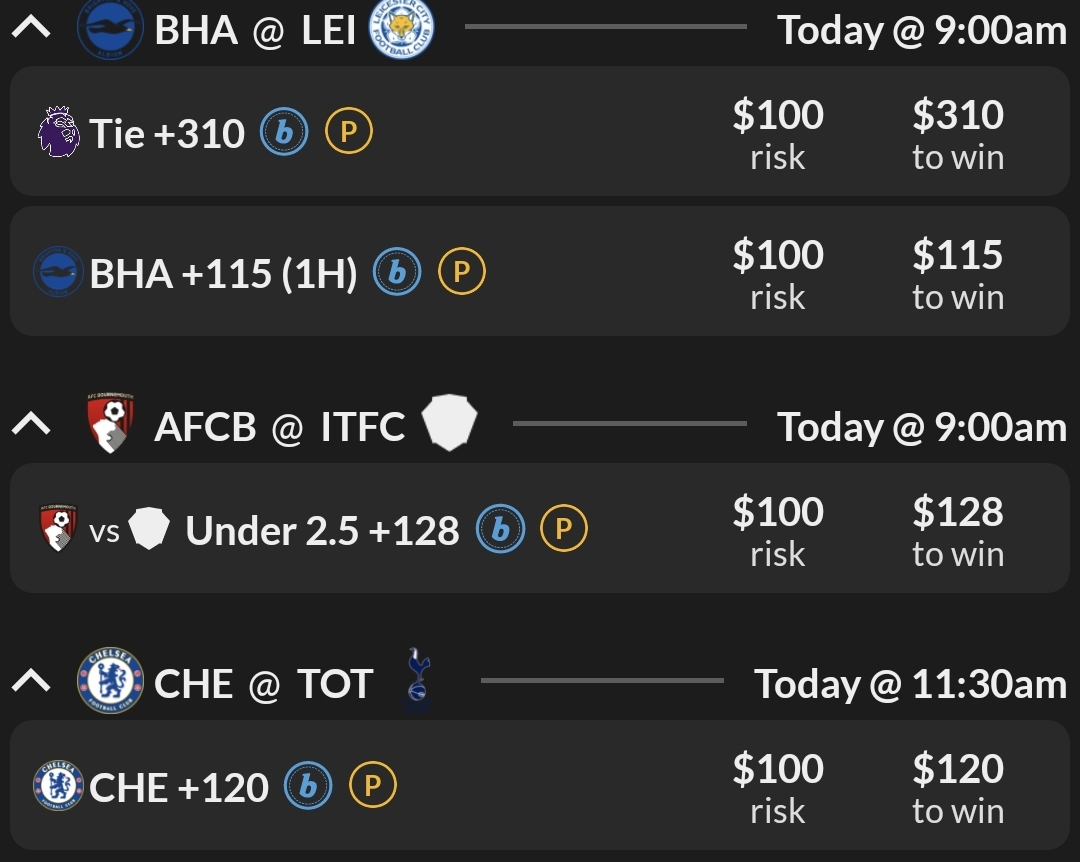Click the Premier League lion icon
Image resolution: width=1080 pixels, height=862 pixels.
click(x=58, y=133)
